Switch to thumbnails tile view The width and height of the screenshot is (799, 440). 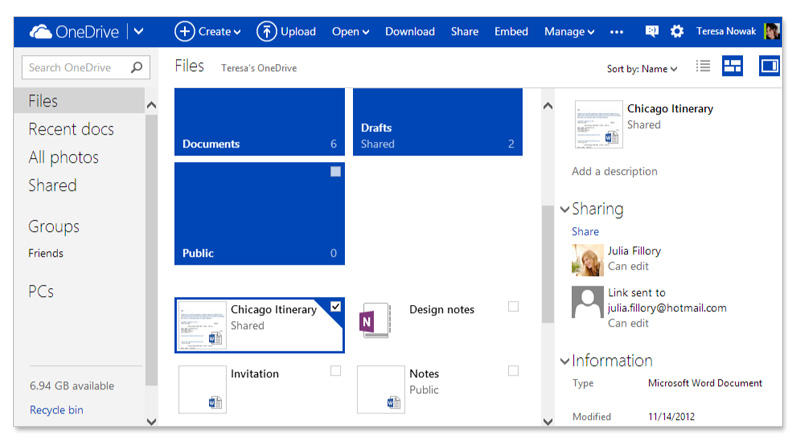click(x=732, y=66)
